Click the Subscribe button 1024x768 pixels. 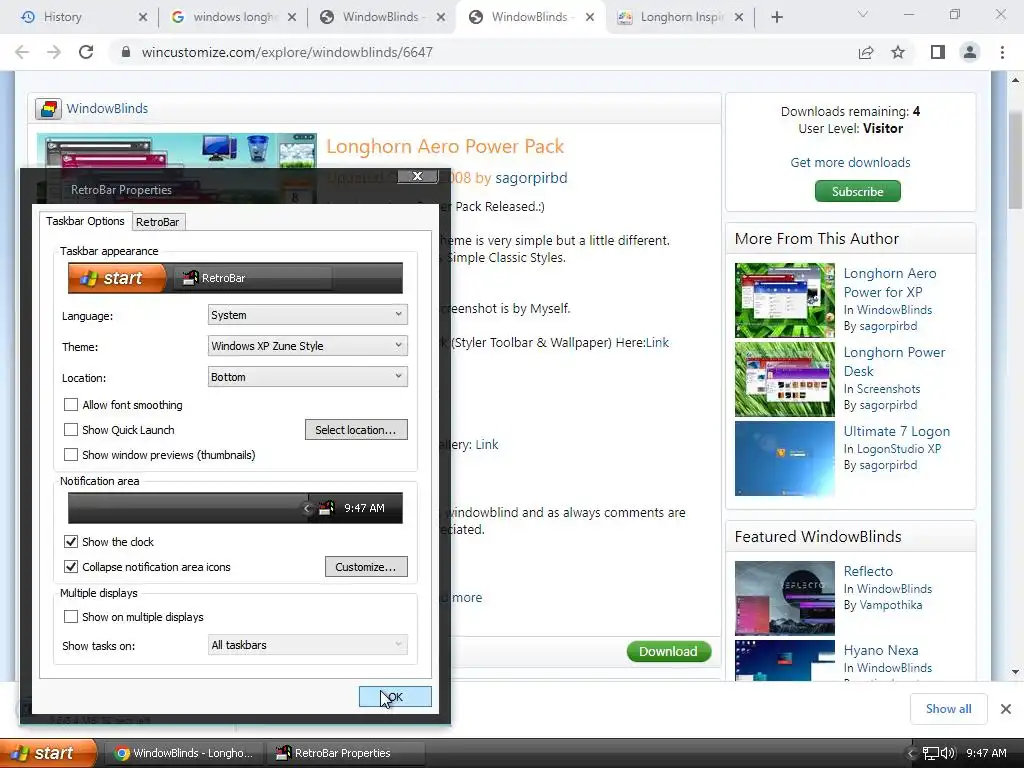pos(857,191)
